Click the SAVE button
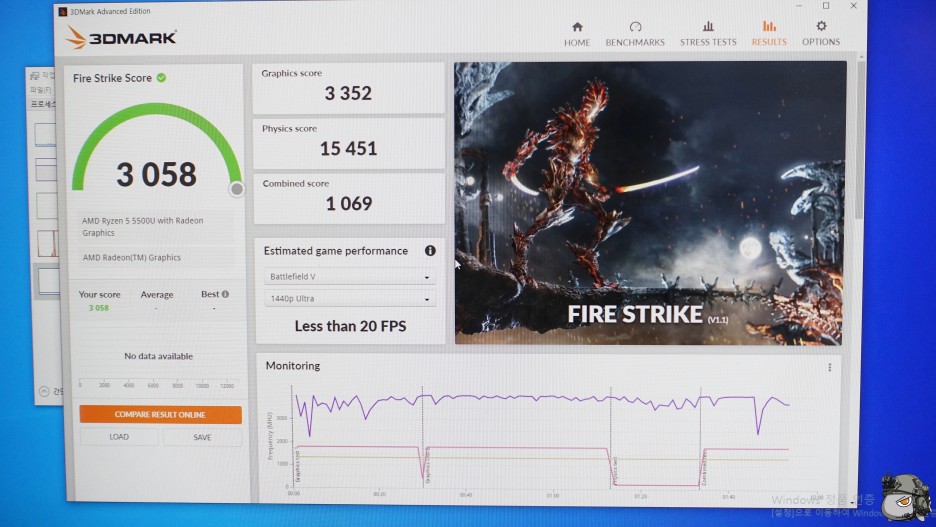Screen dimensions: 936x527 pos(202,437)
